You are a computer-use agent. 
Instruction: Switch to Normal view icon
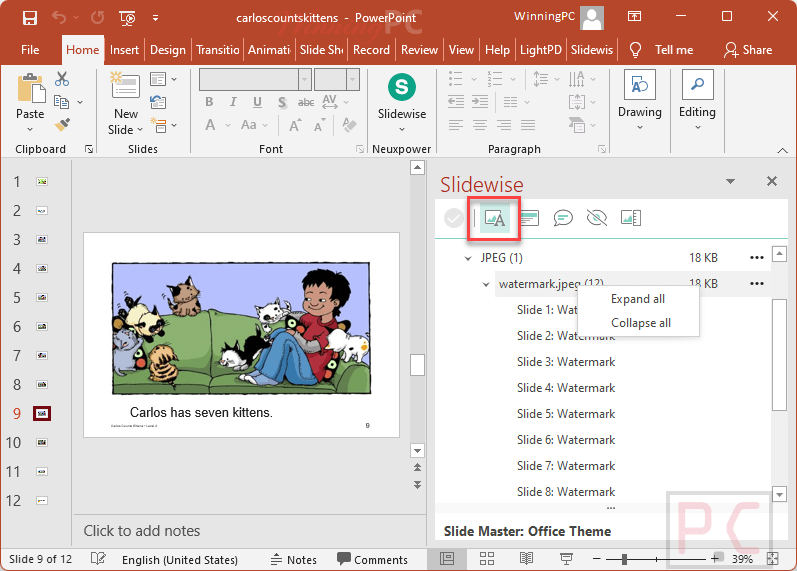pyautogui.click(x=447, y=559)
